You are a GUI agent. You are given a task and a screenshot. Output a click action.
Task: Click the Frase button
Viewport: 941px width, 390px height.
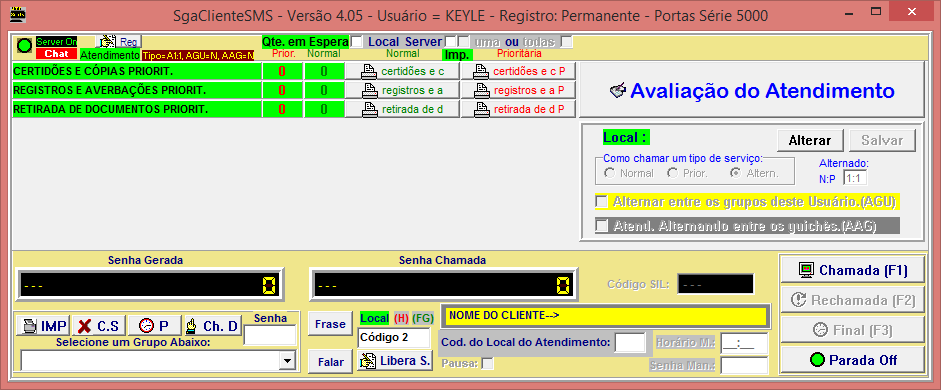click(330, 324)
